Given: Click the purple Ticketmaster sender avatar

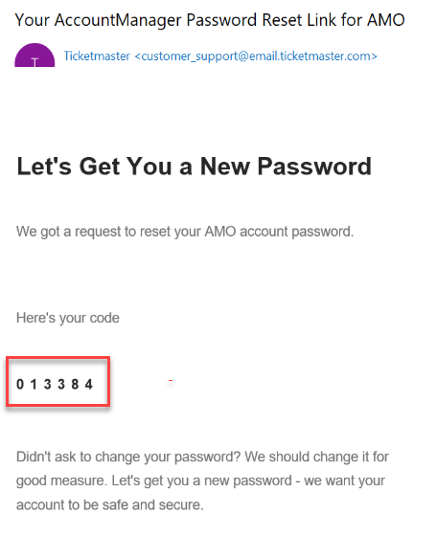Looking at the screenshot, I should click(x=35, y=55).
